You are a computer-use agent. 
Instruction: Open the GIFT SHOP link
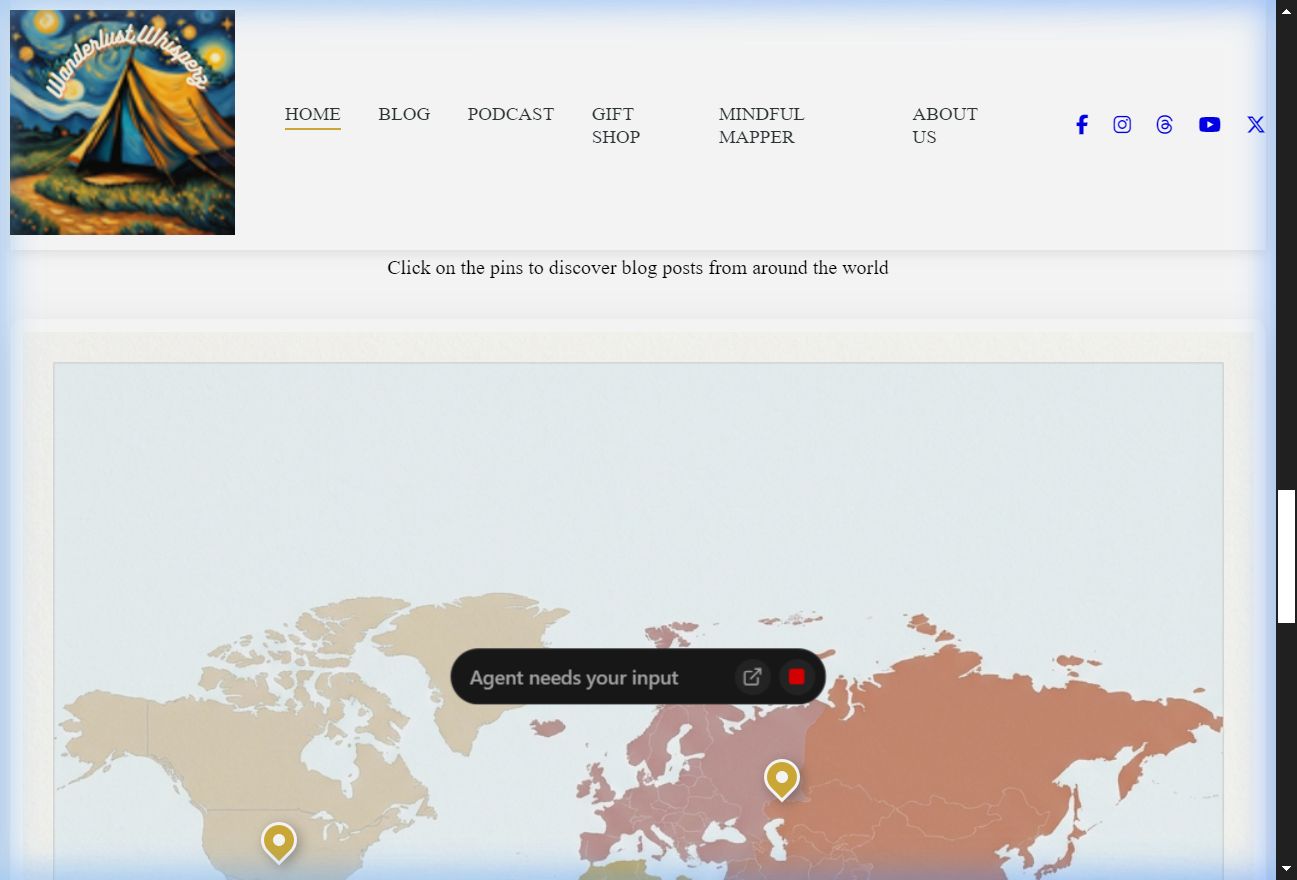point(615,126)
